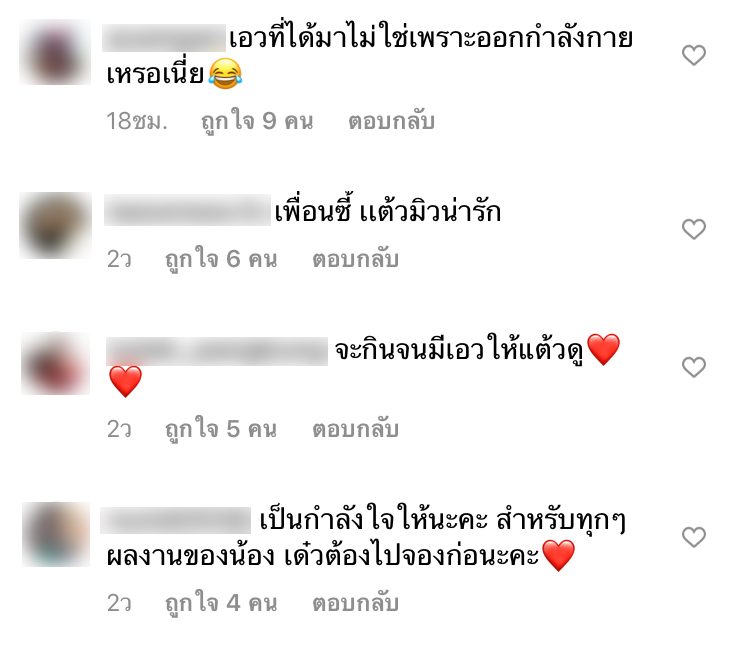750x658 pixels.
Task: Open second commenter's blurred profile picture
Action: [55, 225]
